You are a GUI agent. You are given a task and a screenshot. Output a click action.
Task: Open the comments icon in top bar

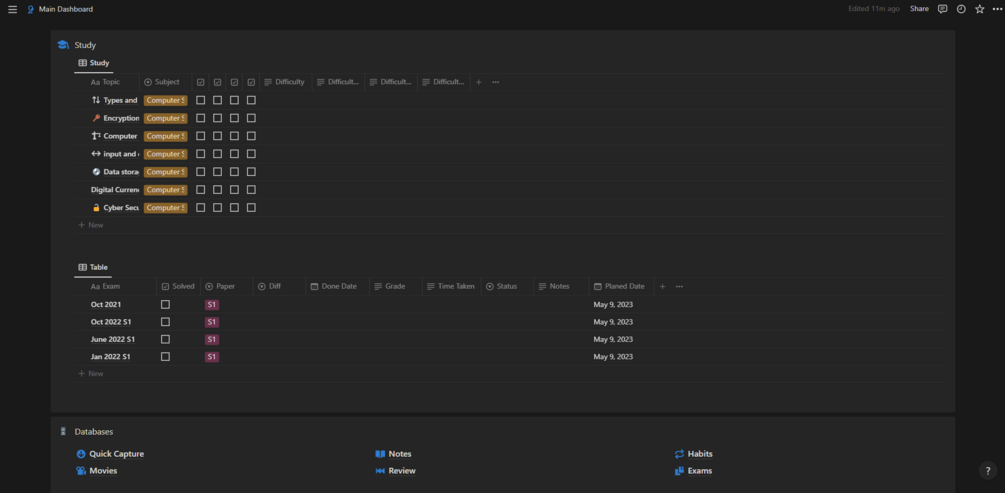coord(942,9)
